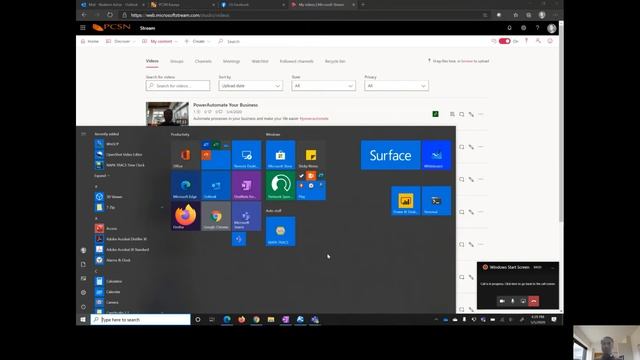The height and width of the screenshot is (360, 640).
Task: Open the Sticky Notes tile
Action: click(311, 155)
